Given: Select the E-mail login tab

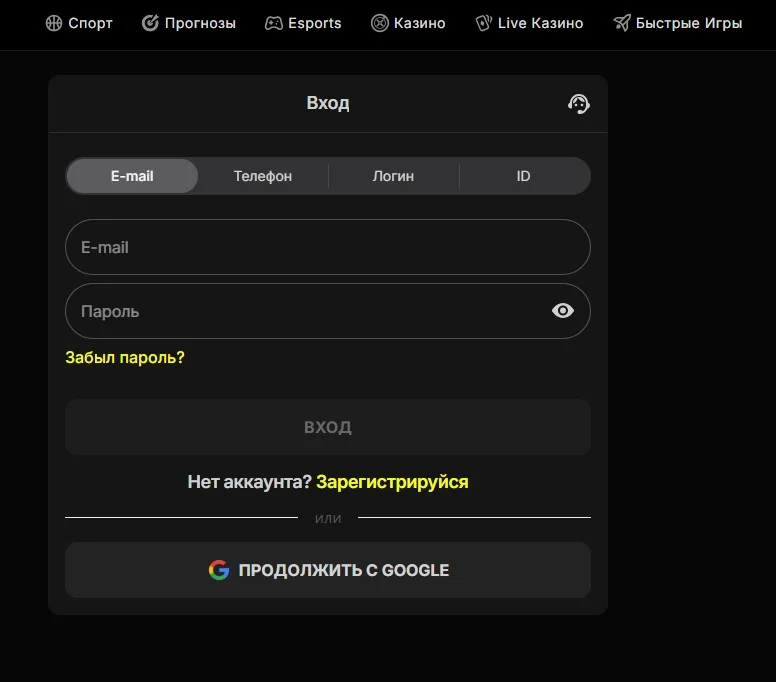Looking at the screenshot, I should (132, 176).
